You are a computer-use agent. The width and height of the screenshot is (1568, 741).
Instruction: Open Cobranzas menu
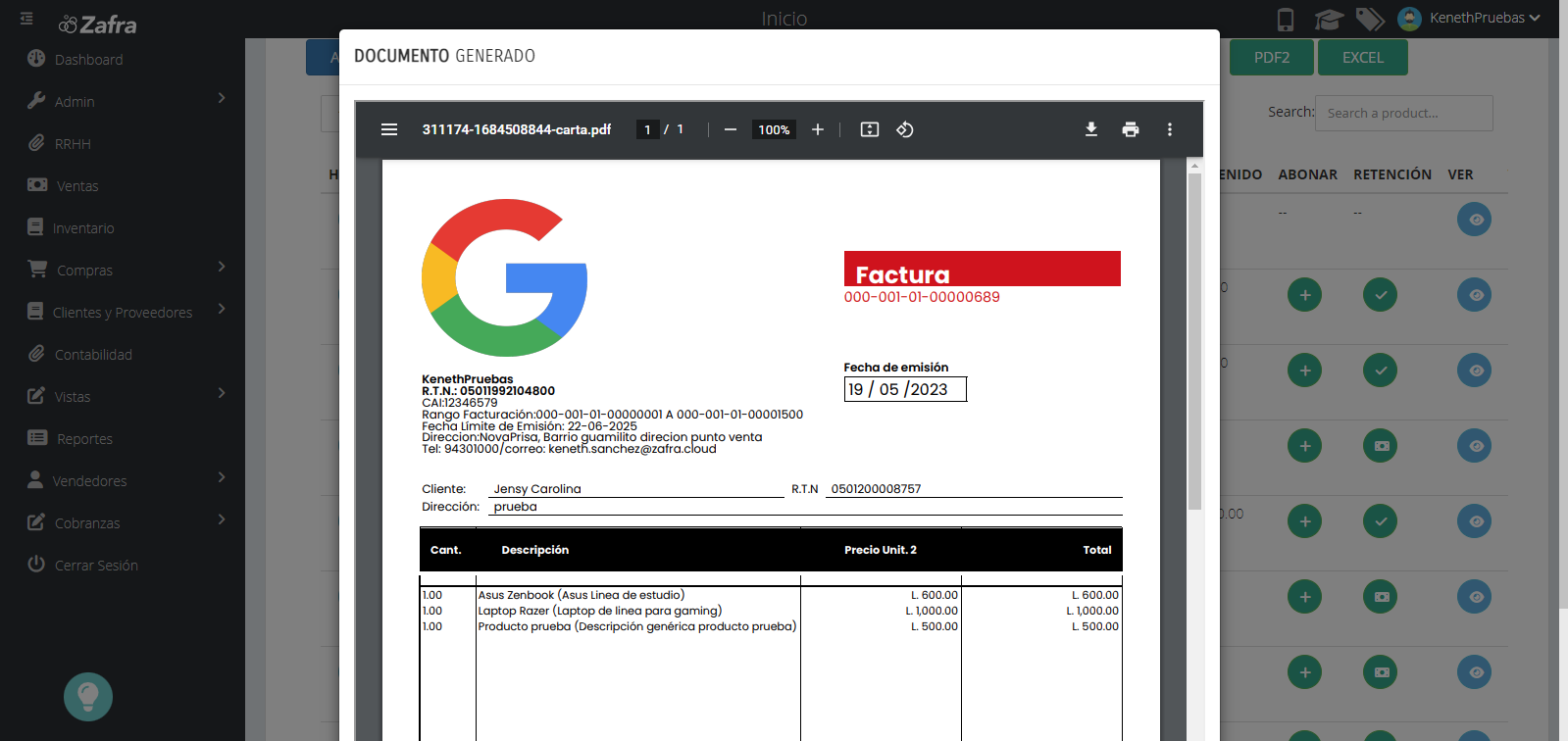pyautogui.click(x=87, y=523)
